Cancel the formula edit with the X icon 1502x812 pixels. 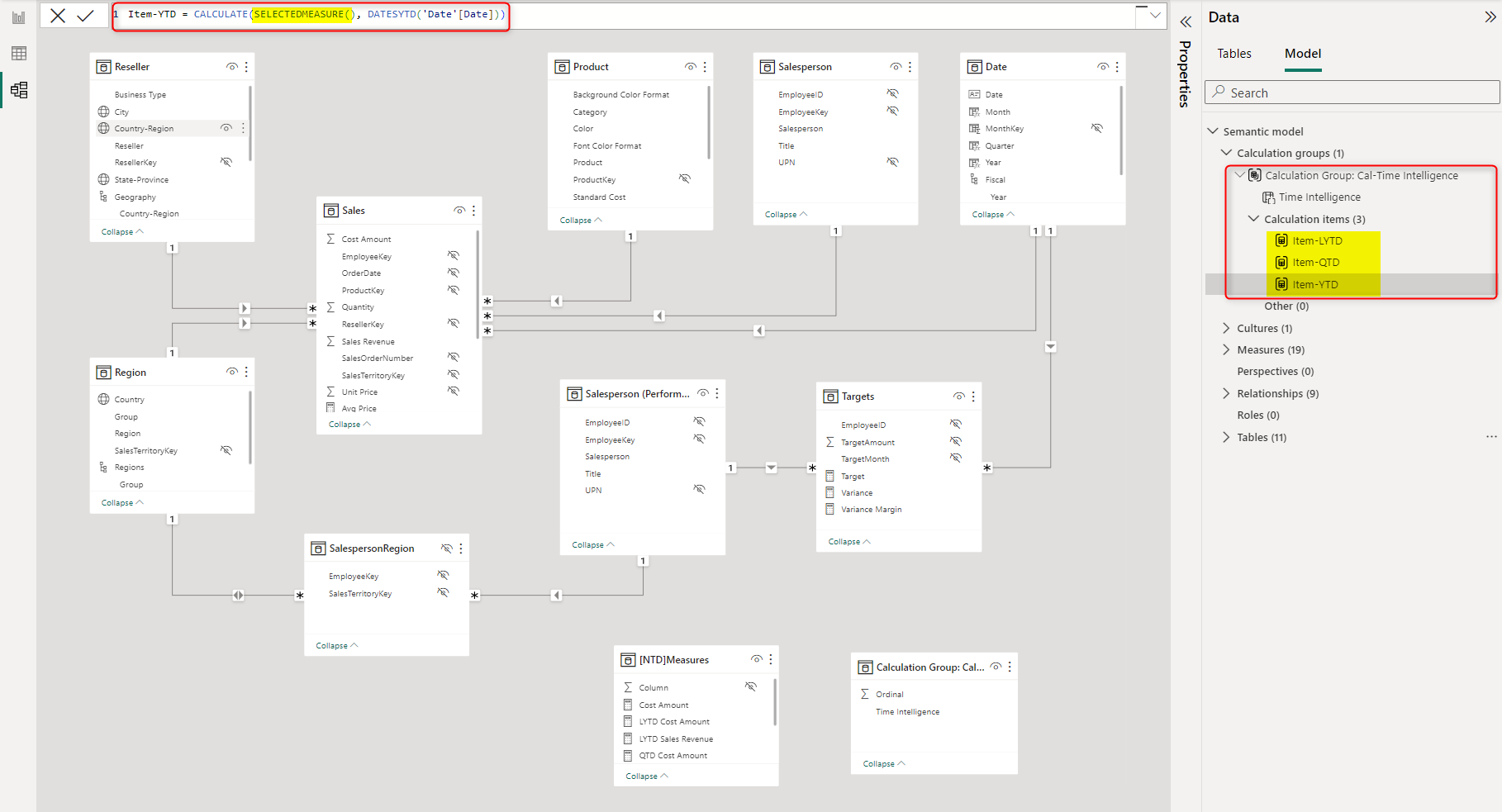pos(58,16)
